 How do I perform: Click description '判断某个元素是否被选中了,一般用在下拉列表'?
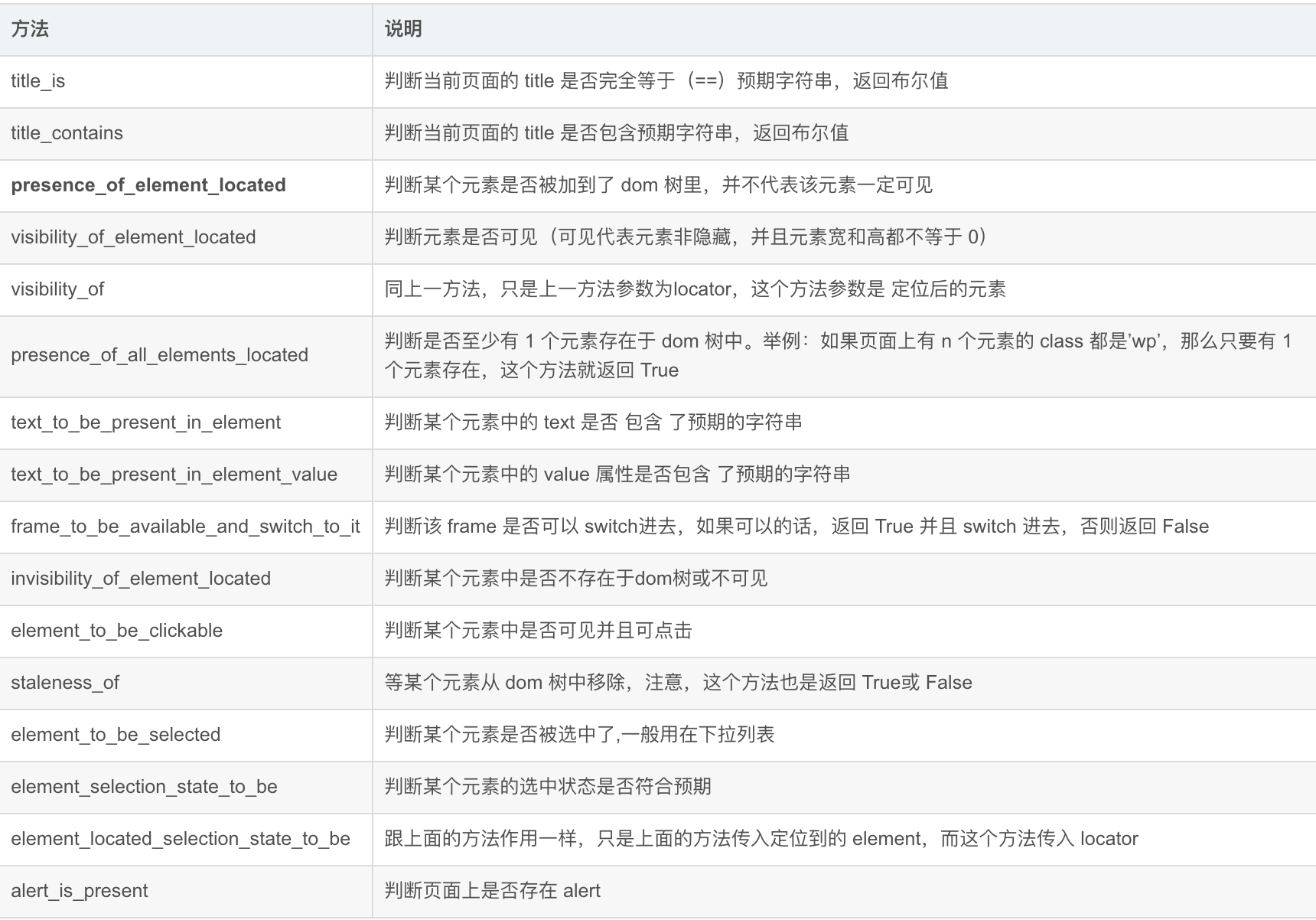579,735
